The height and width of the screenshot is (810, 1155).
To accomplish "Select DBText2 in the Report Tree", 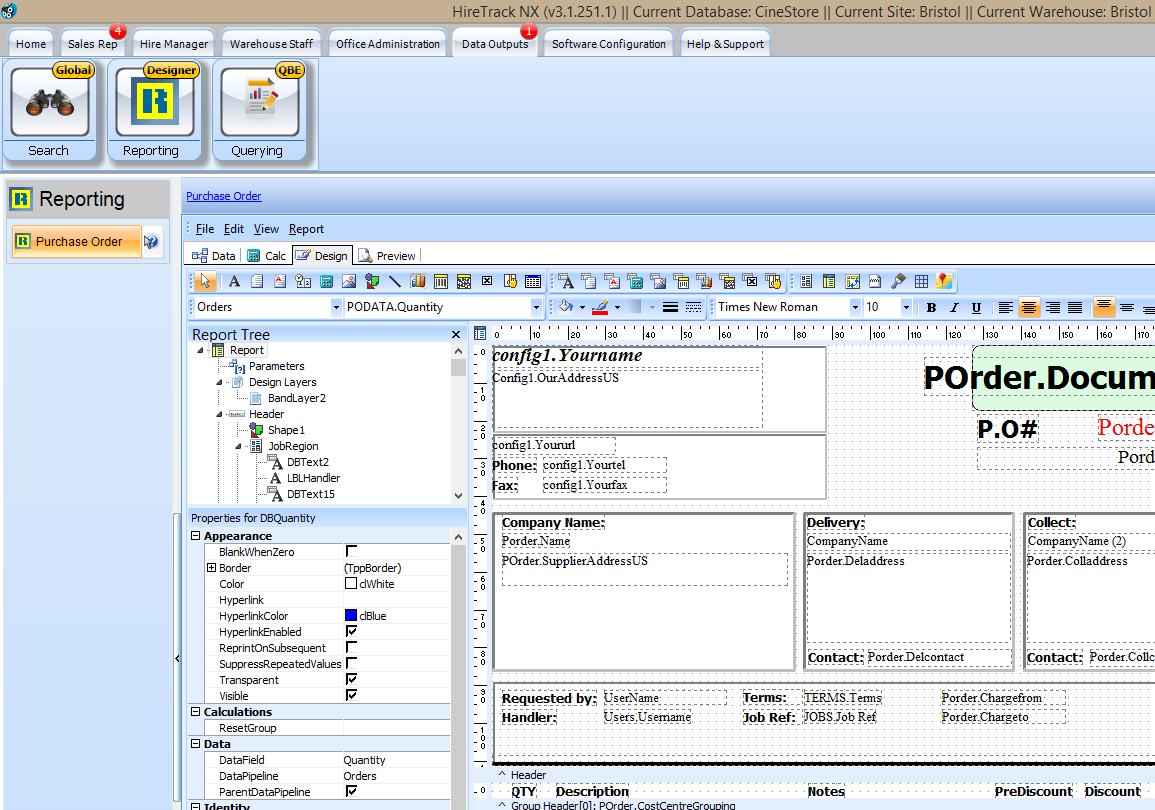I will pos(307,462).
